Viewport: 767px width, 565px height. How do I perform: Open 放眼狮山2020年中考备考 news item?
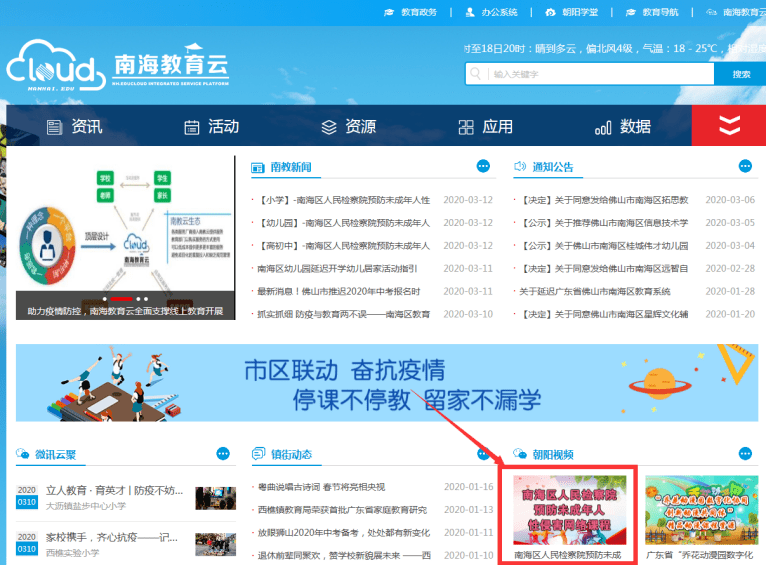344,533
